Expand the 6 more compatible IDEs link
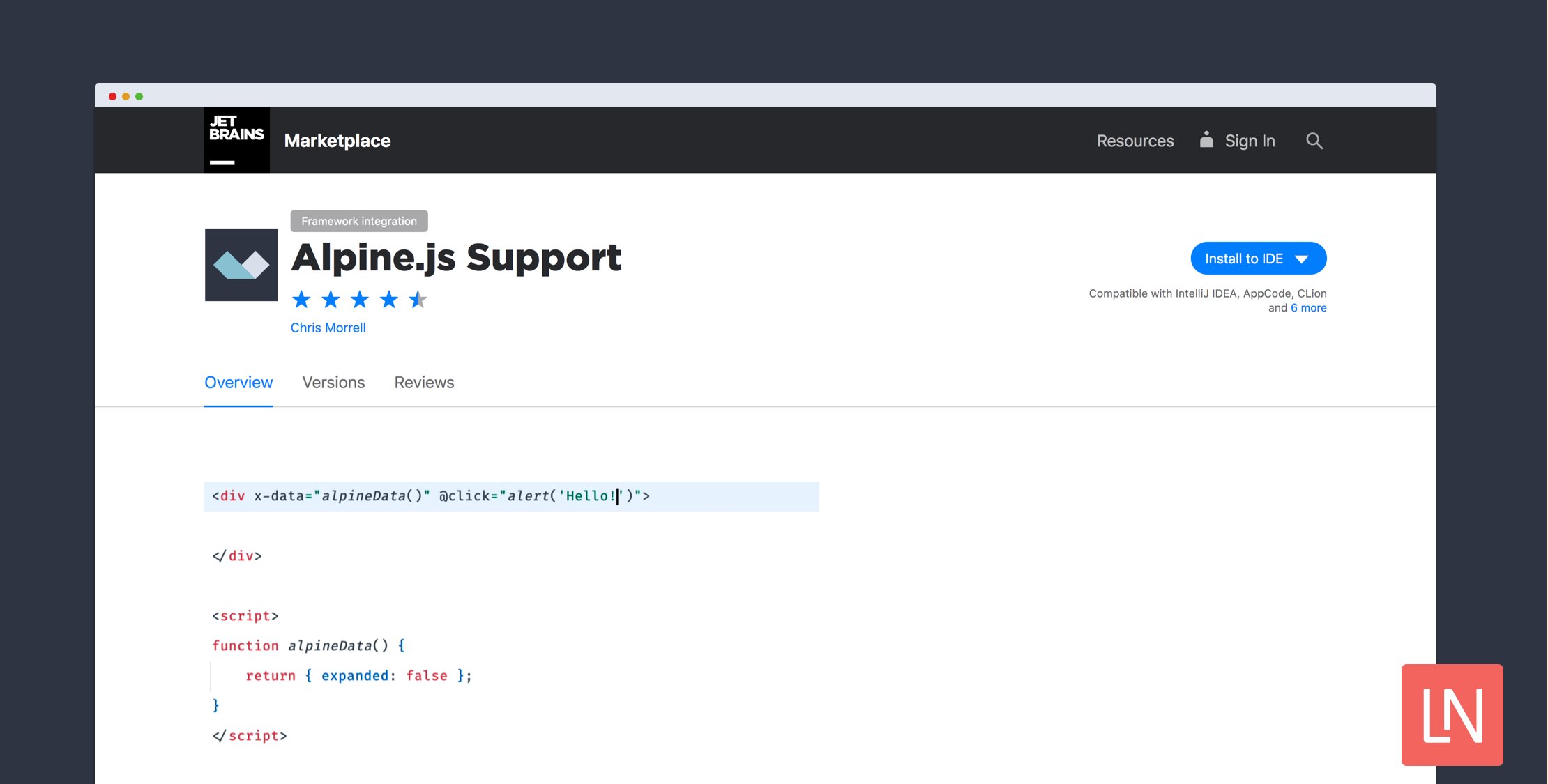Screen dimensions: 1548x784 [1308, 308]
